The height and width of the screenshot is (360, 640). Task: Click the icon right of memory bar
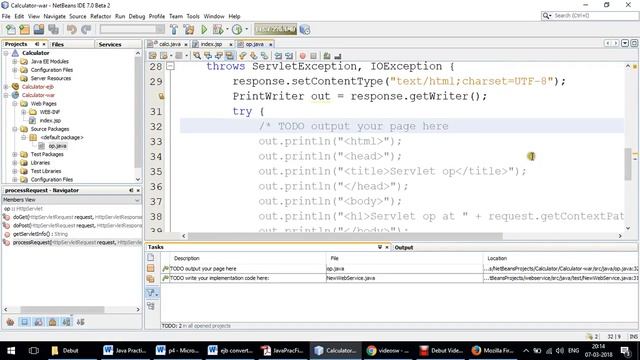point(305,29)
